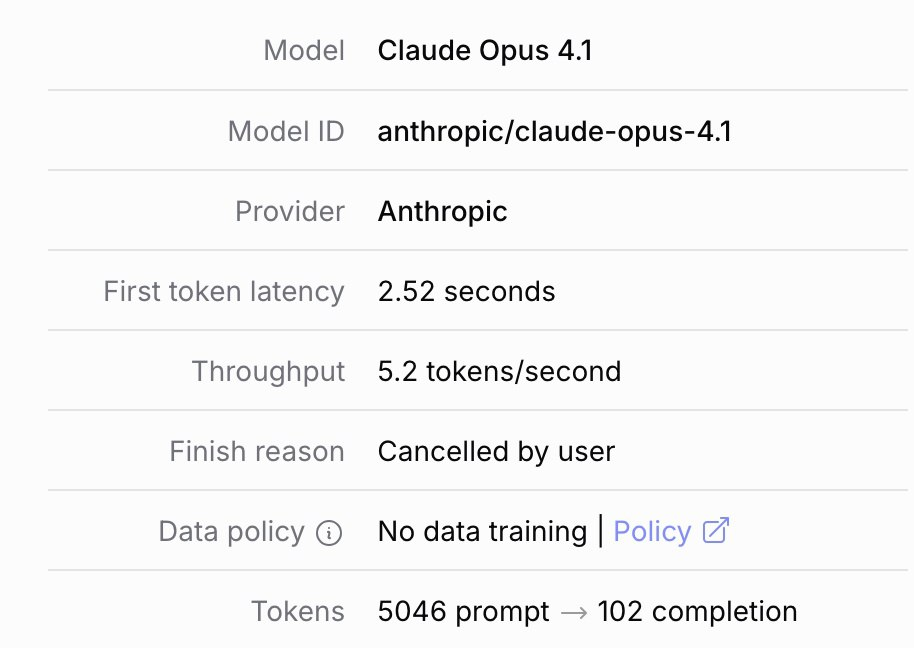Click the 'Provider' row label
Viewport: 914px width, 648px height.
point(289,211)
